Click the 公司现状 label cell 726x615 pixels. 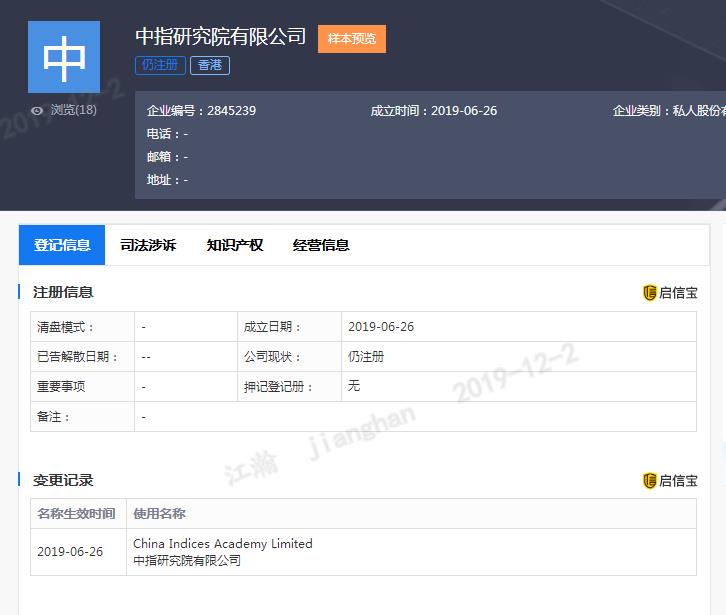tap(289, 357)
